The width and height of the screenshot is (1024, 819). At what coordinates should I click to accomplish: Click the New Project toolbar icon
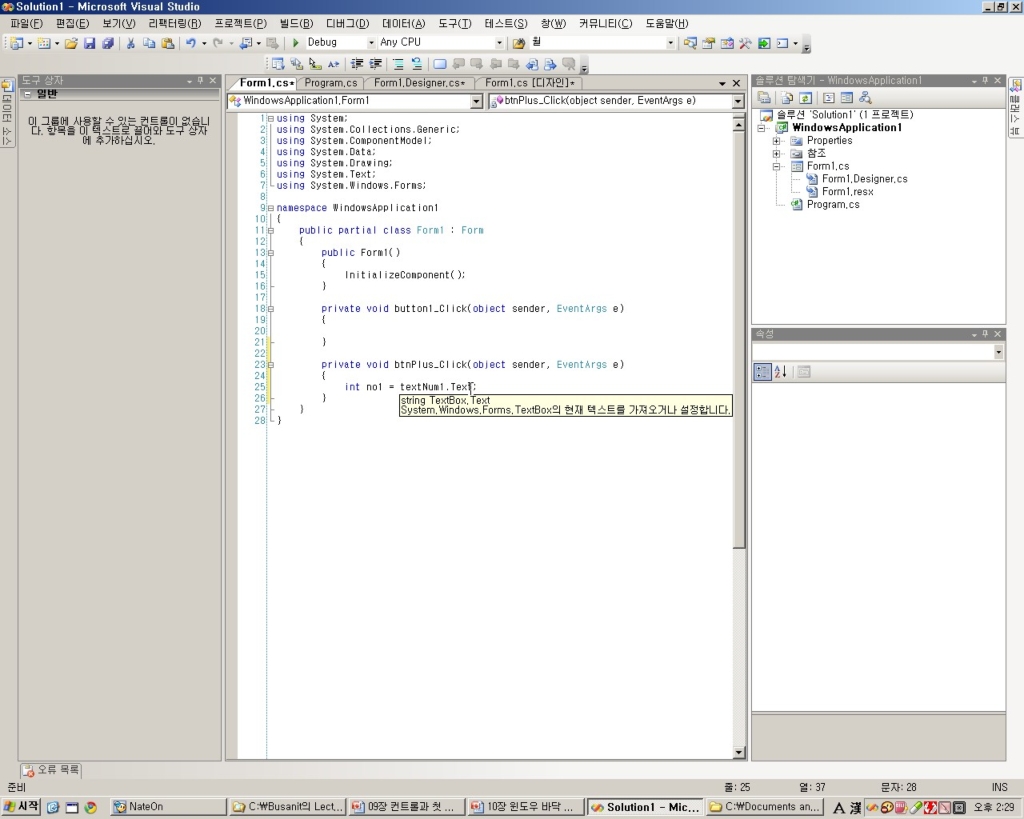(16, 43)
